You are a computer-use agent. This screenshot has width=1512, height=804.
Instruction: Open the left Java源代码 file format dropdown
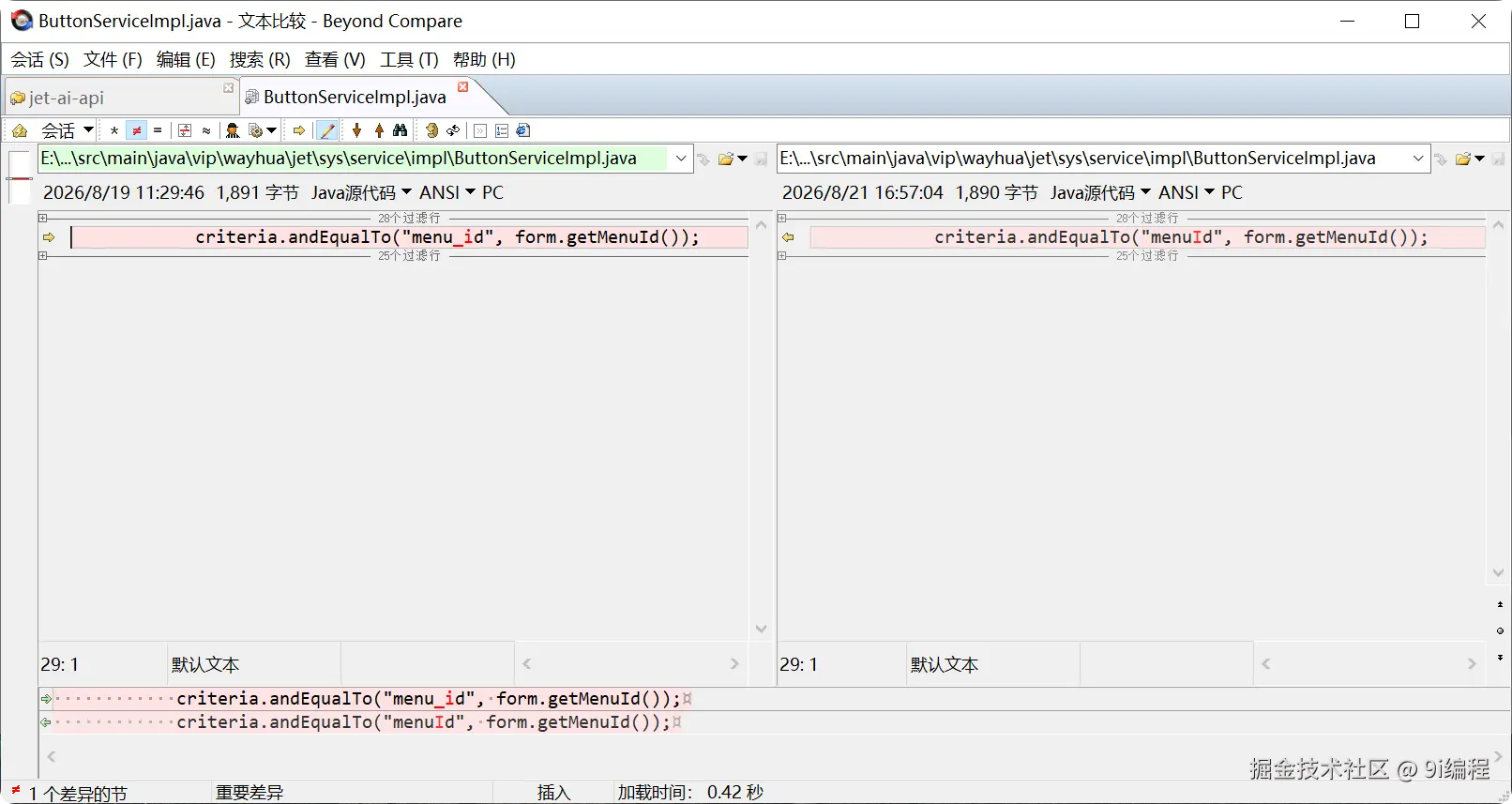tap(361, 192)
